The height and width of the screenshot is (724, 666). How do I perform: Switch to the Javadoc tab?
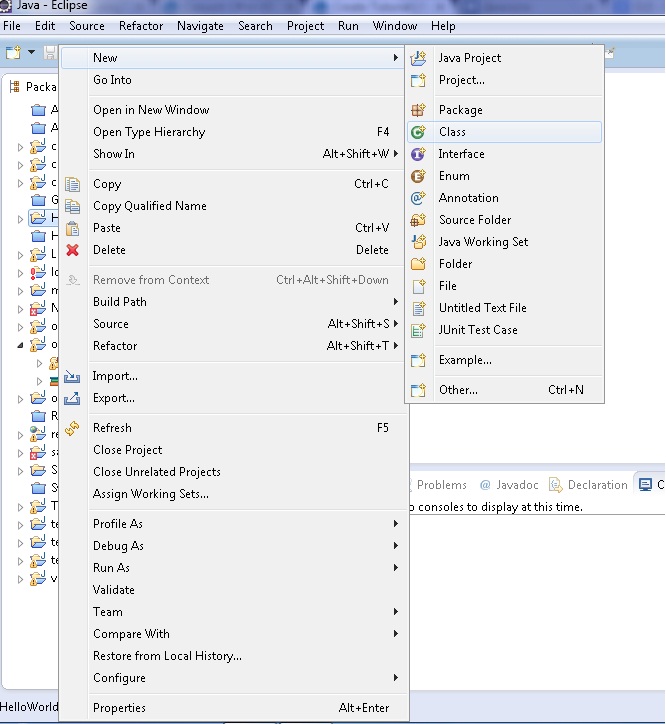[x=509, y=485]
